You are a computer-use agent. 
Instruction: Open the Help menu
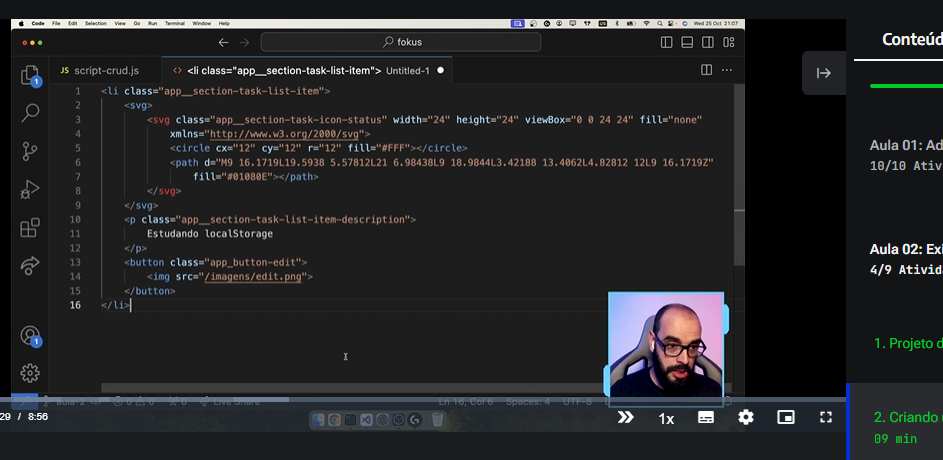click(224, 23)
